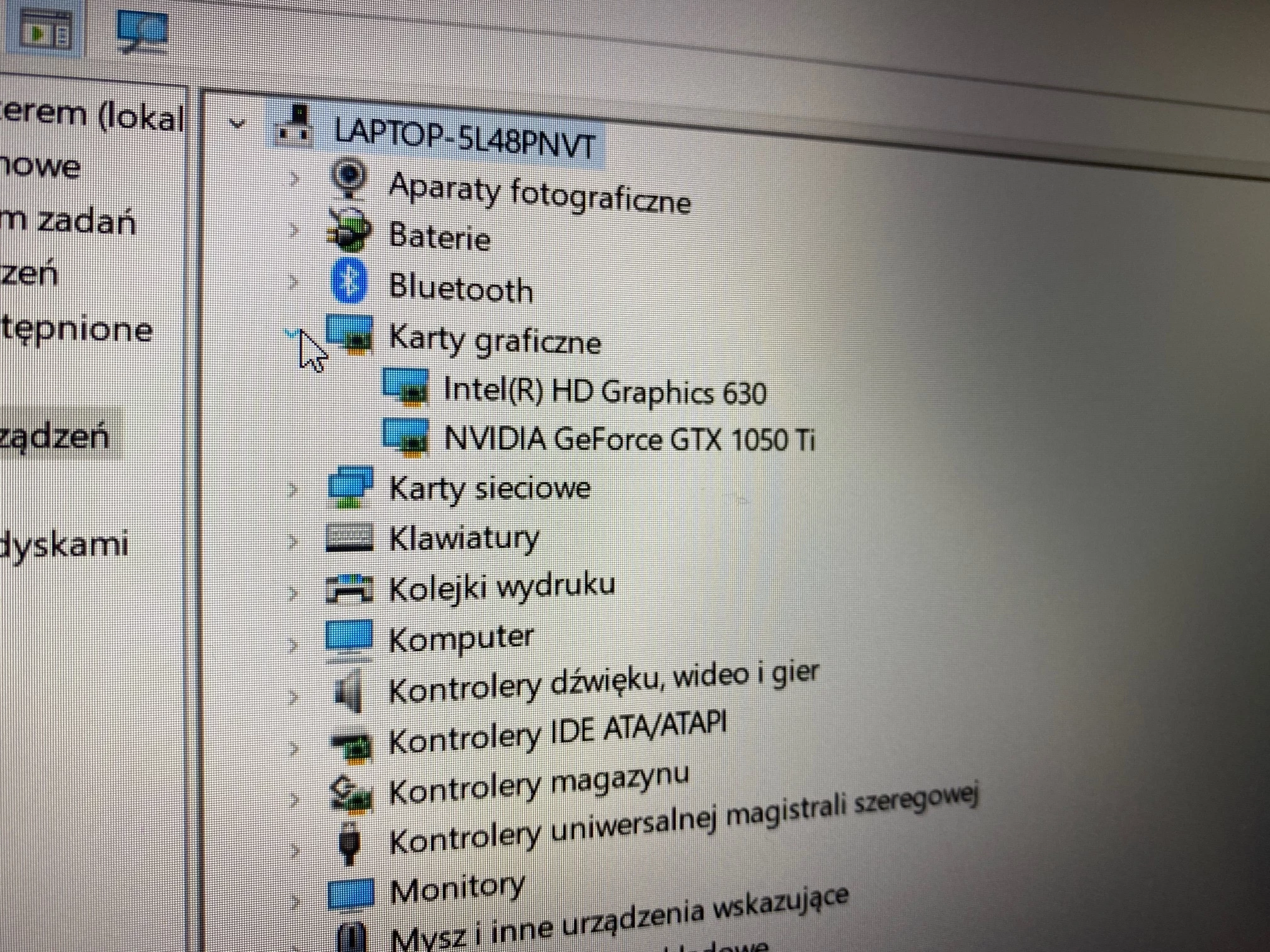Select the left pane item ending with 'zeń'
Screen dimensions: 1270x952
[29, 275]
